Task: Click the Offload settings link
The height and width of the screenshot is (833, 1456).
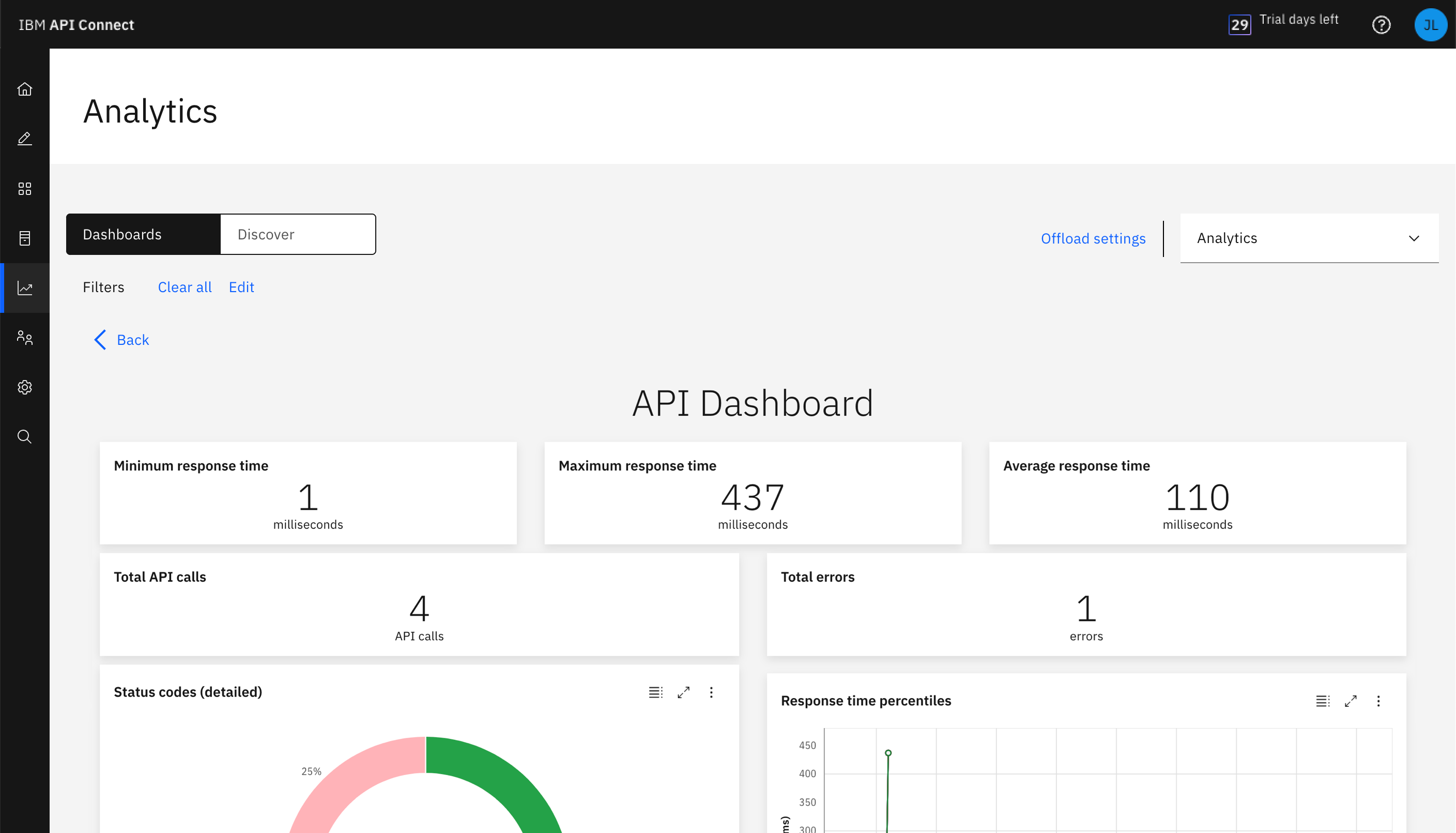Action: [x=1094, y=238]
